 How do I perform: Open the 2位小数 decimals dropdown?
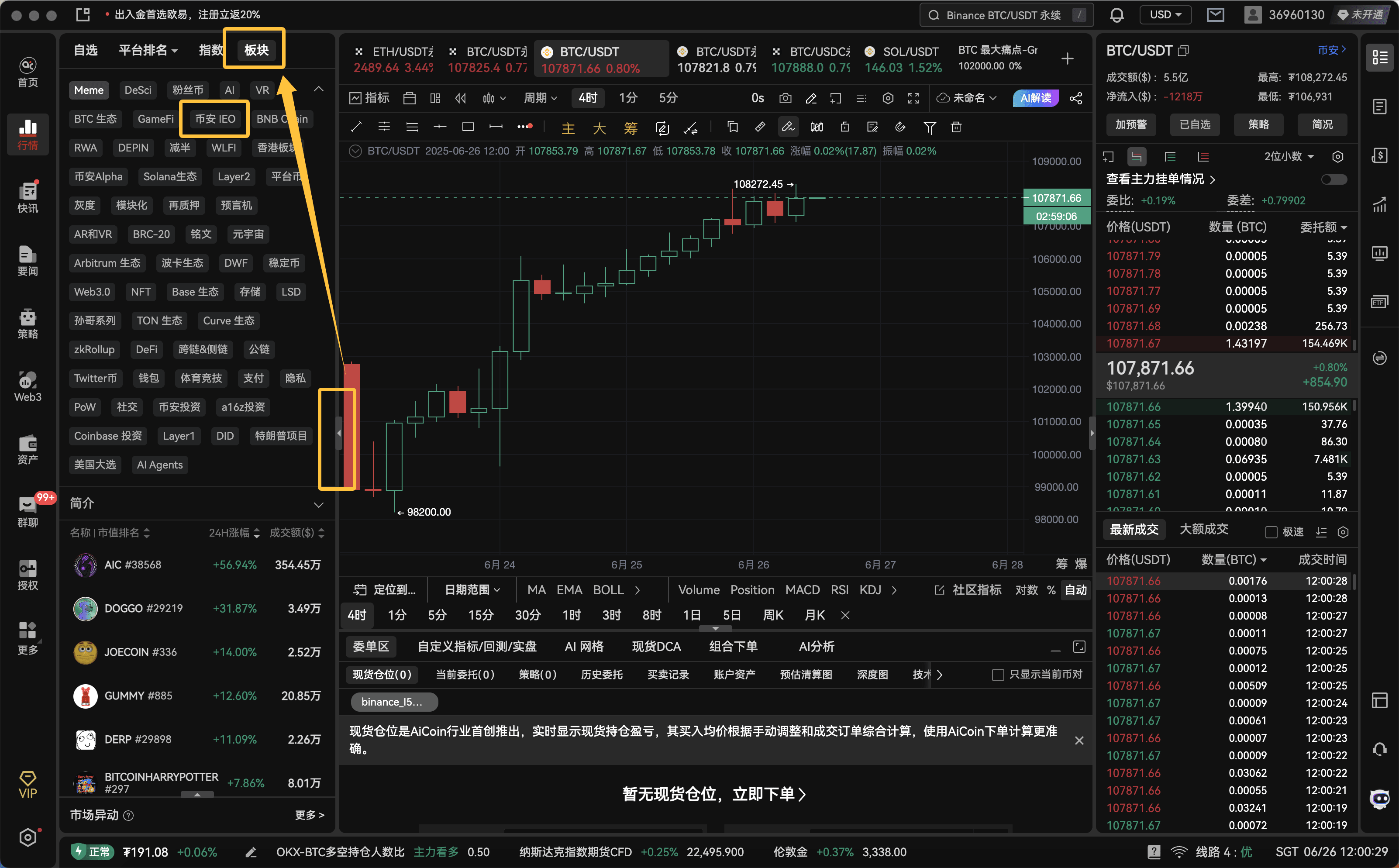(1289, 157)
